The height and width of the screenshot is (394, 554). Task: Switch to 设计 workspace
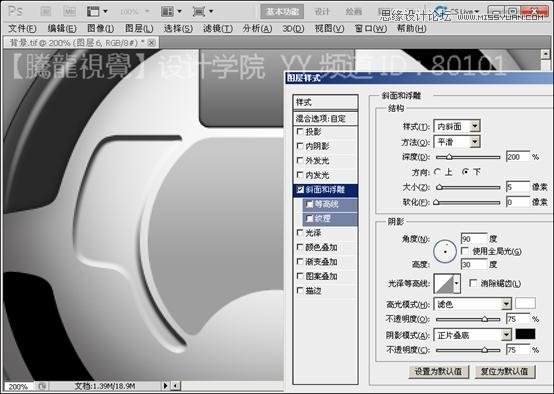(322, 12)
